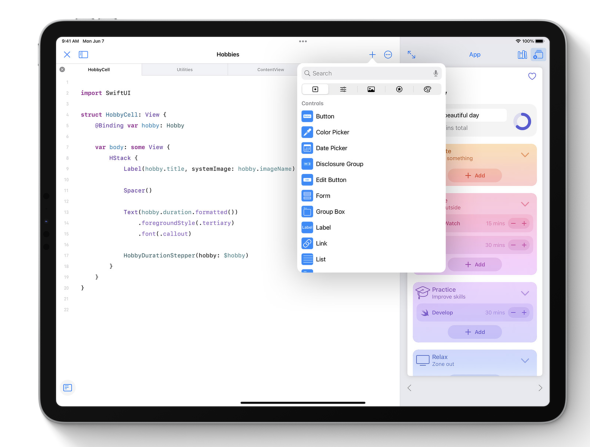The height and width of the screenshot is (447, 590).
Task: Switch to the ContentView tab
Action: (271, 70)
